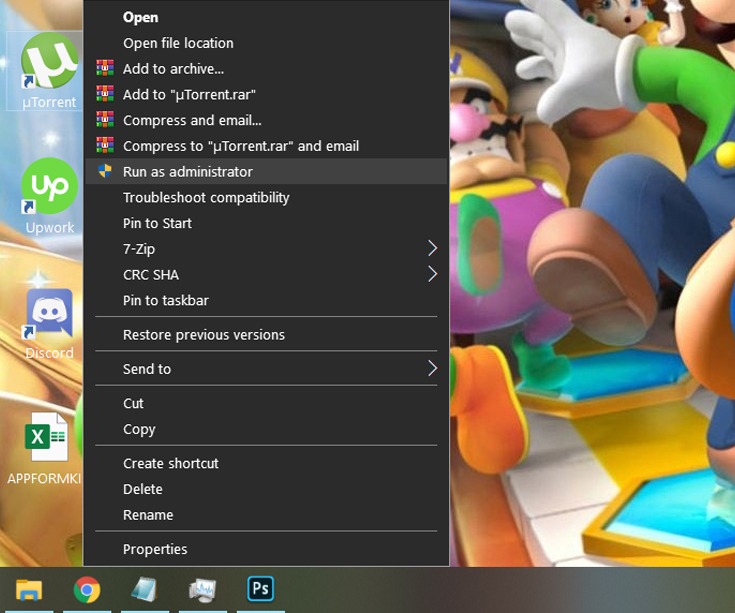This screenshot has height=613, width=735.
Task: Choose Create shortcut
Action: (266, 463)
